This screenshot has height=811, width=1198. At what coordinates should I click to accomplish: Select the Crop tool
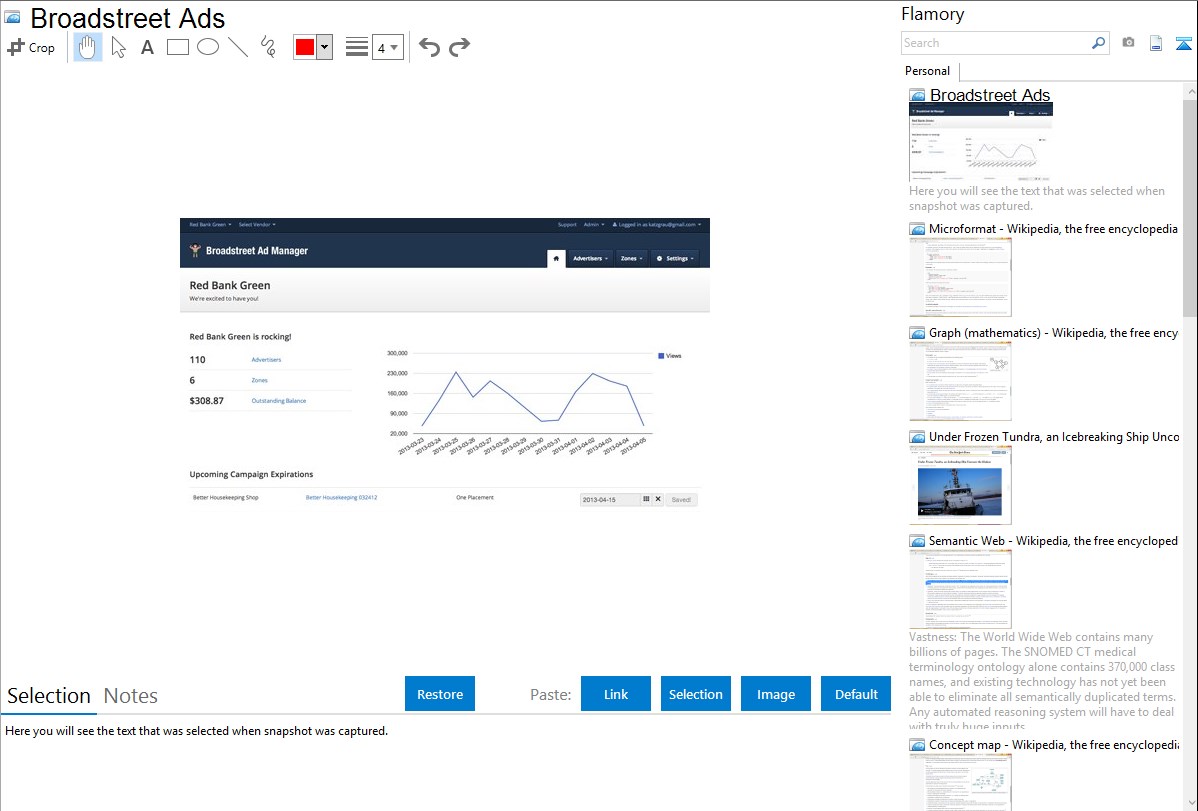[x=31, y=47]
